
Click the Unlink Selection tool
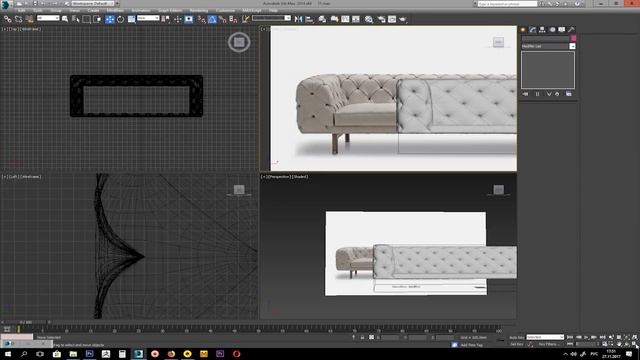[x=18, y=19]
